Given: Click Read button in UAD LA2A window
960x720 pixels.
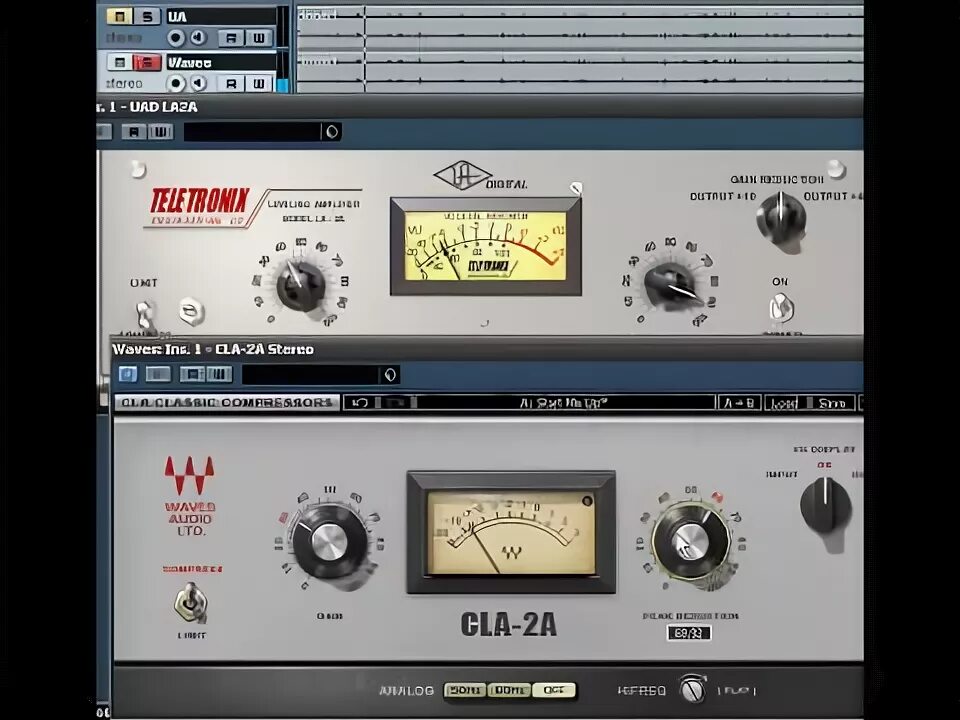Looking at the screenshot, I should (134, 132).
